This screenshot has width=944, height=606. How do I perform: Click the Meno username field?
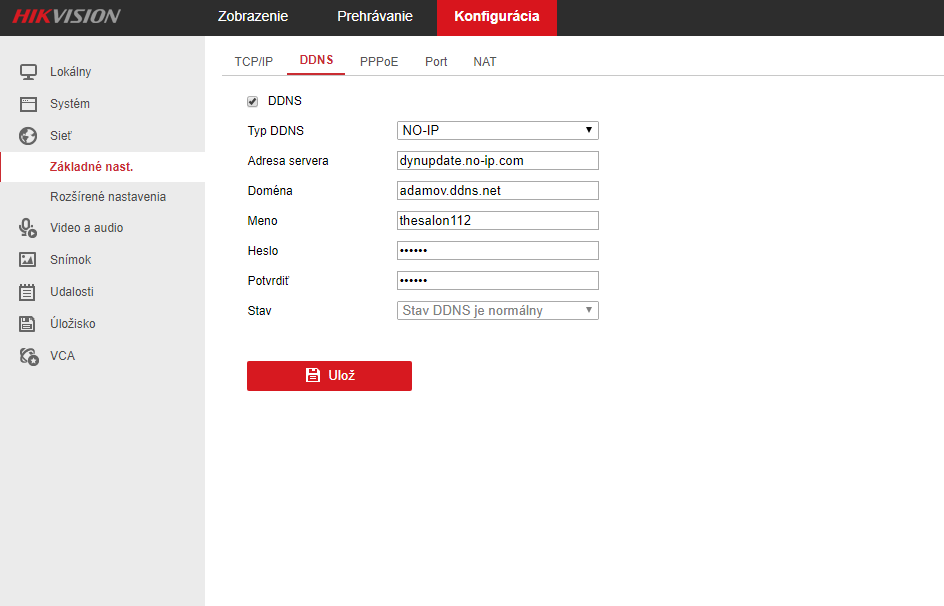[497, 221]
